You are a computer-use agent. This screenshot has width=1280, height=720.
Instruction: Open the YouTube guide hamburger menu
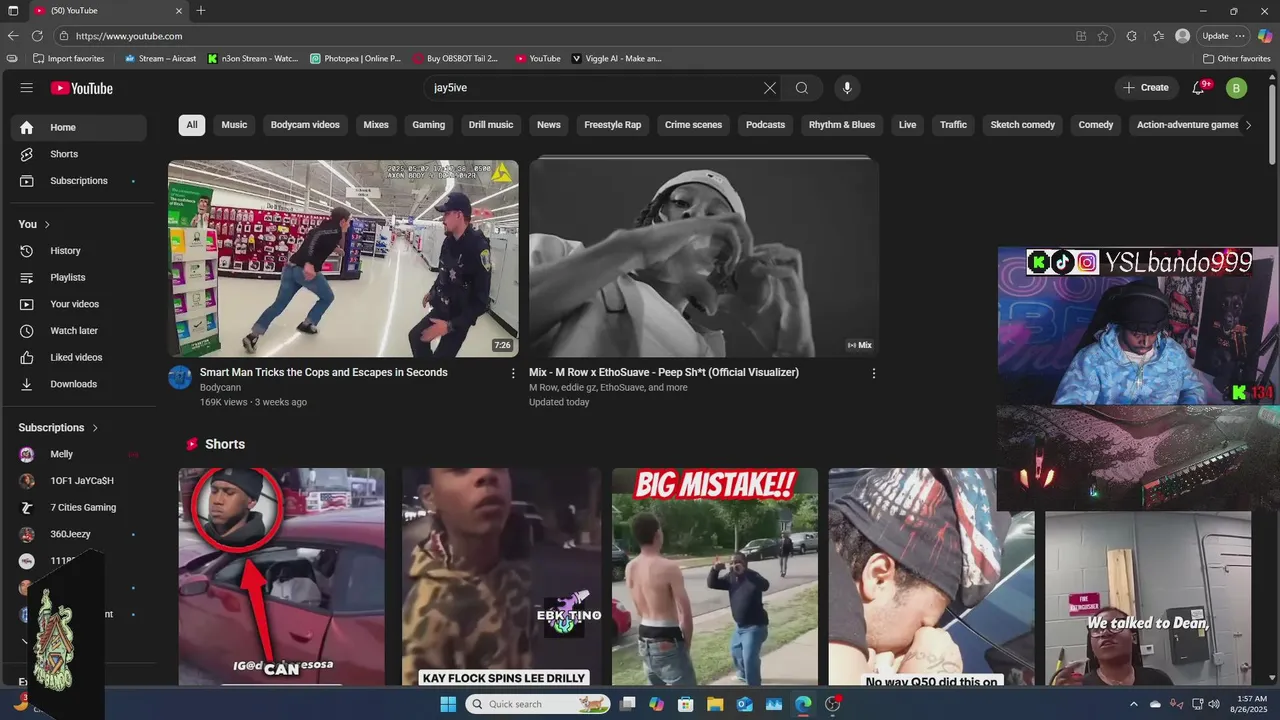[26, 88]
